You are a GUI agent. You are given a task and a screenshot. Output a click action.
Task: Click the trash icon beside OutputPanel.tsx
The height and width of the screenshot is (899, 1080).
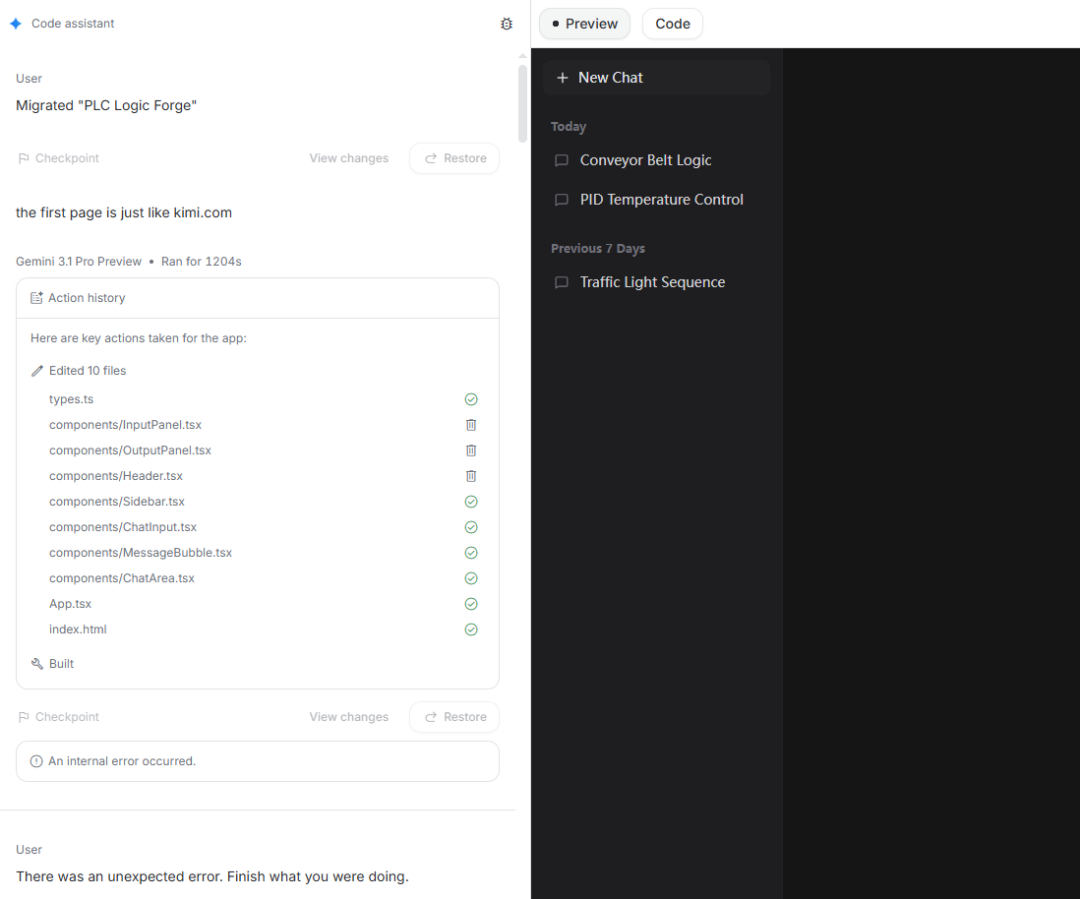[471, 451]
